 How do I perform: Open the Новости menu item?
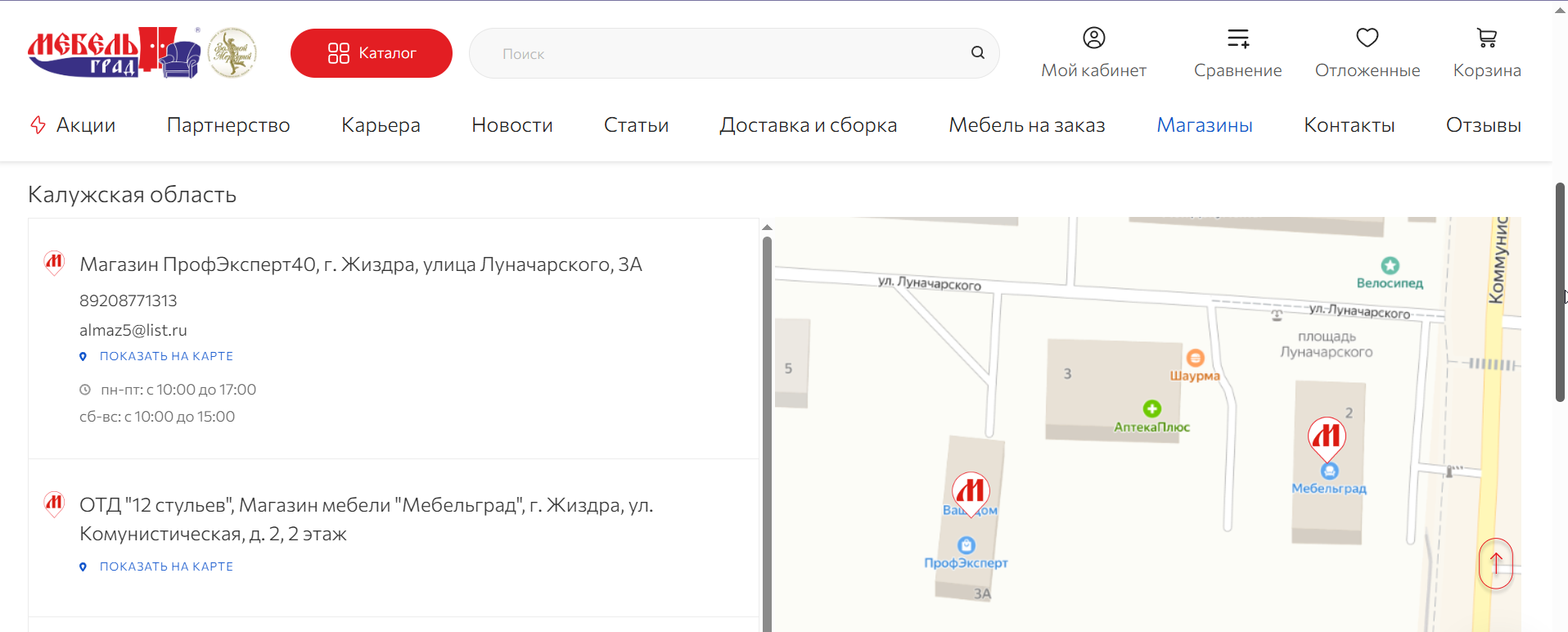(x=512, y=125)
